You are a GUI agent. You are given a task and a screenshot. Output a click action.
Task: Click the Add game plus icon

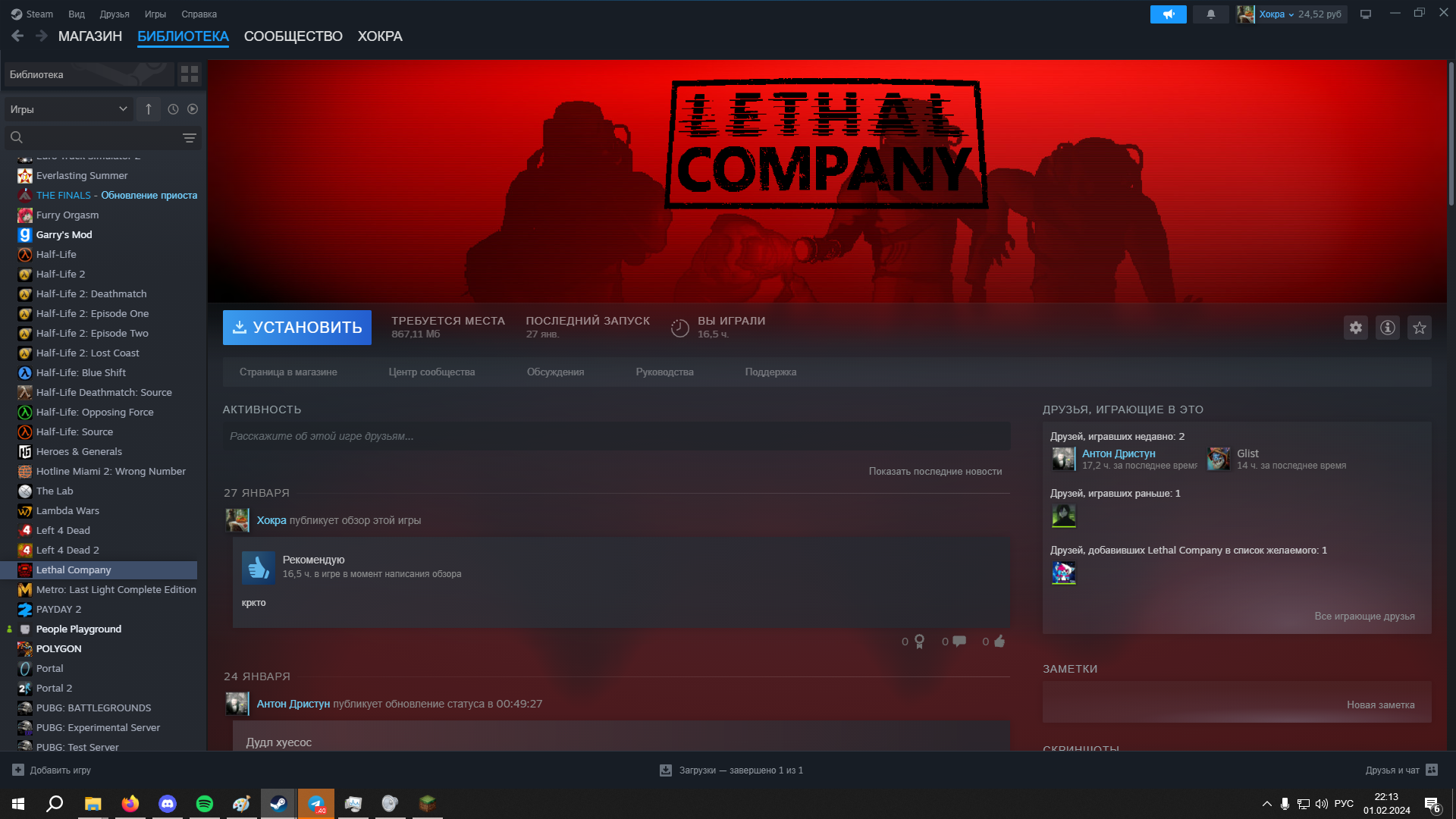(18, 770)
